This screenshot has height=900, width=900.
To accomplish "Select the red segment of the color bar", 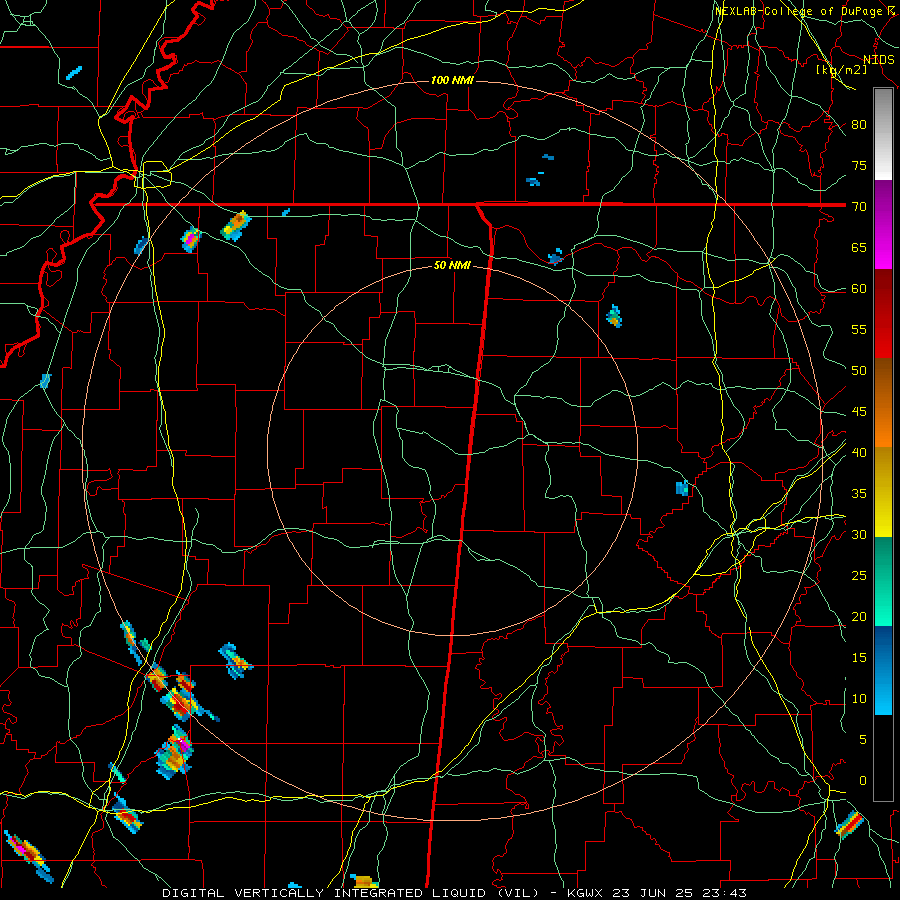I will click(883, 314).
